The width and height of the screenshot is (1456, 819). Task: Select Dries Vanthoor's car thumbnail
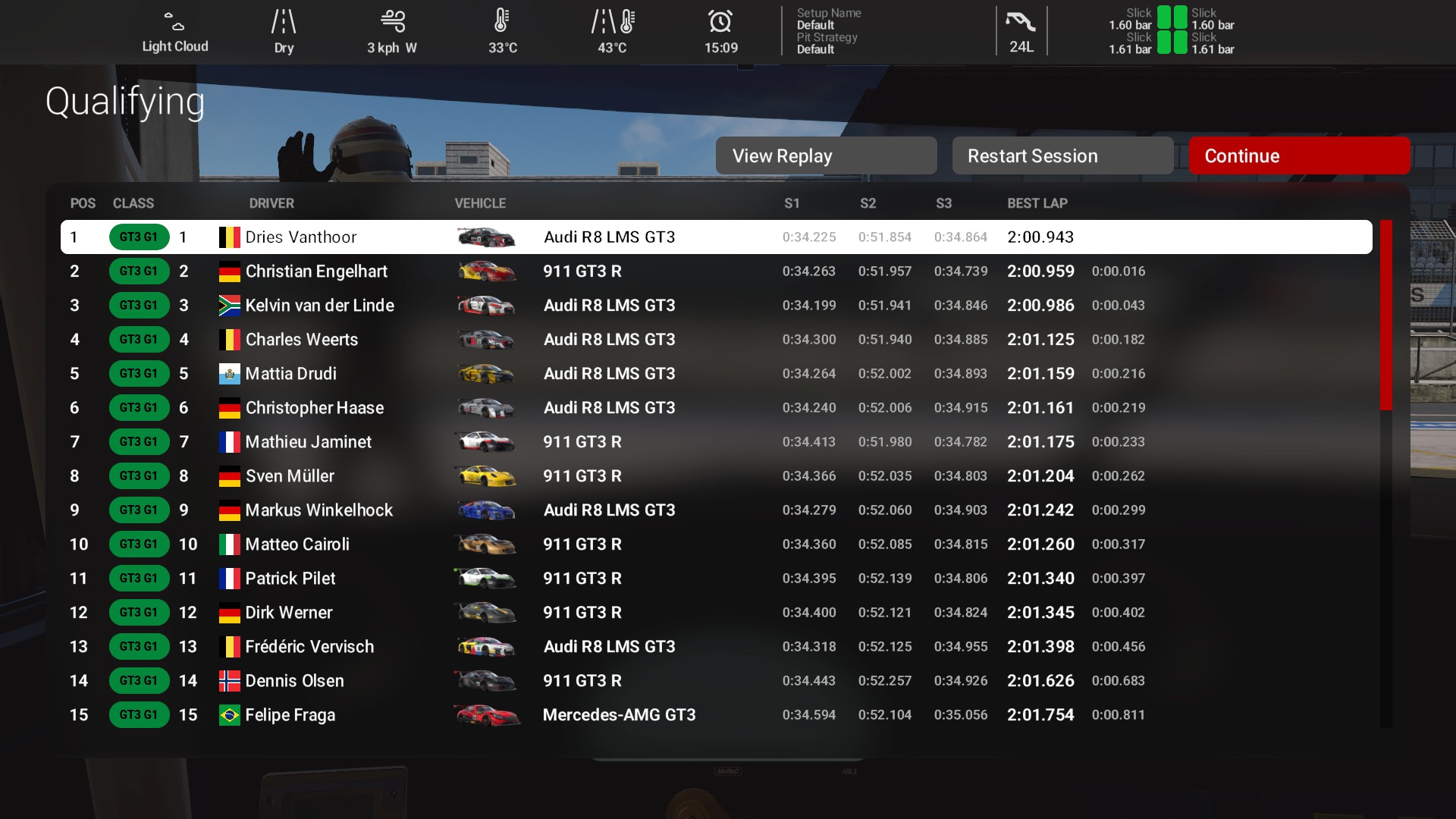pos(486,237)
